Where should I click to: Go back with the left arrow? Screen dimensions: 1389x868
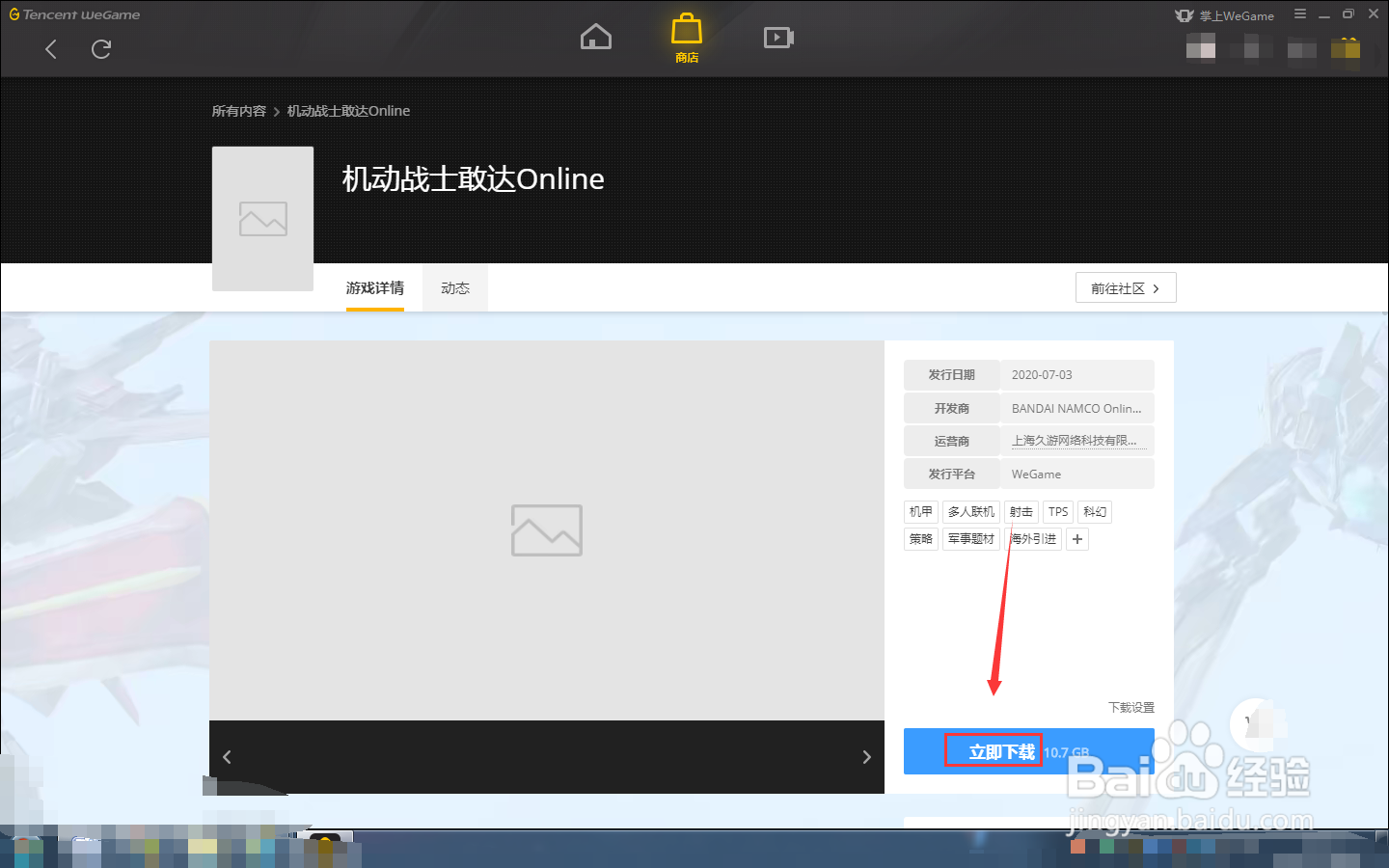(x=51, y=49)
